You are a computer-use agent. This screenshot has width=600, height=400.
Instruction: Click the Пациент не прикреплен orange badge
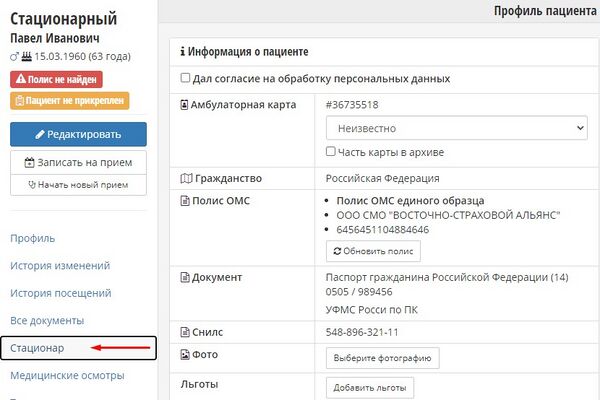(70, 101)
